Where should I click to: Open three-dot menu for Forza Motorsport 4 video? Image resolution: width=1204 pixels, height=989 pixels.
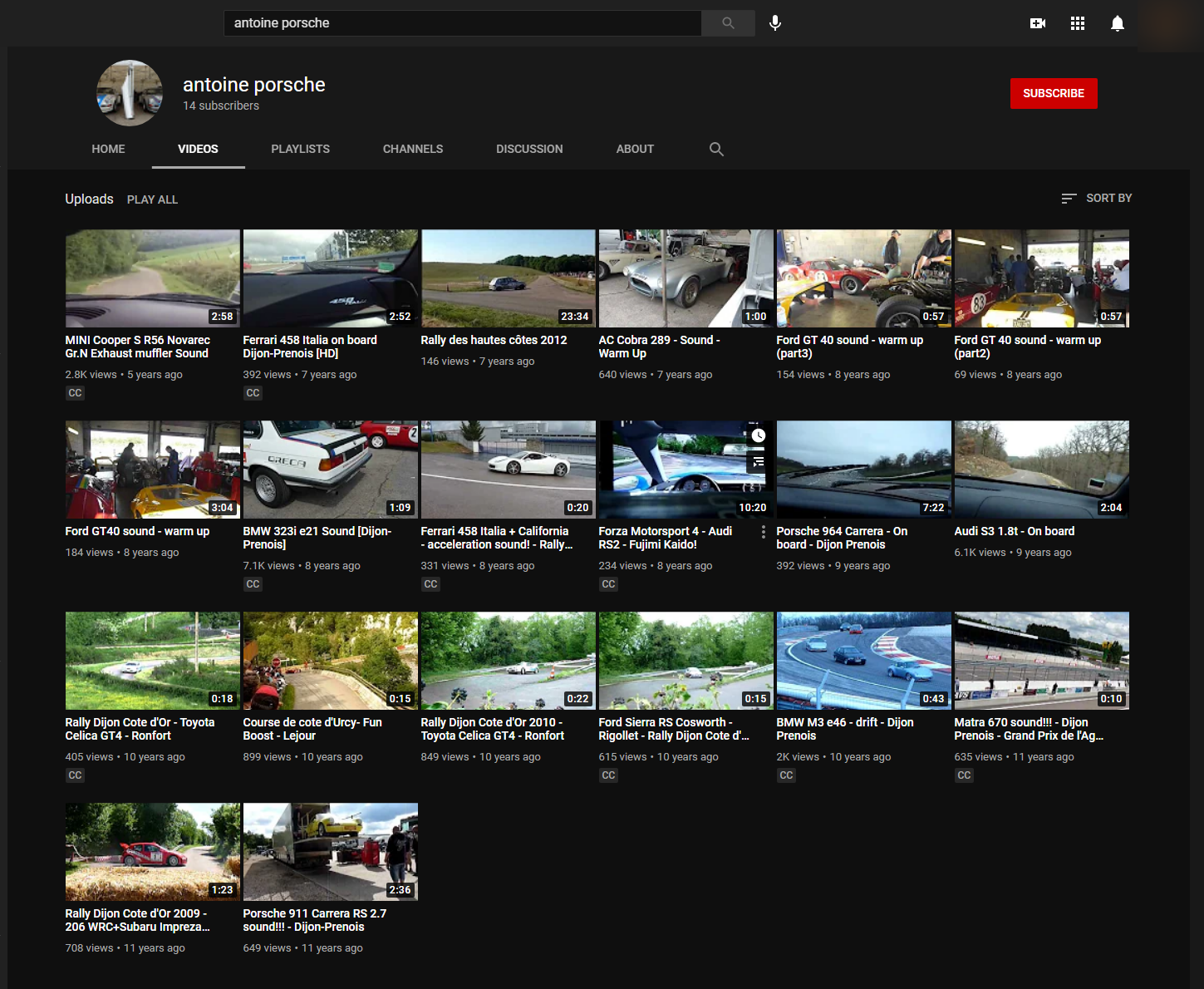(764, 532)
